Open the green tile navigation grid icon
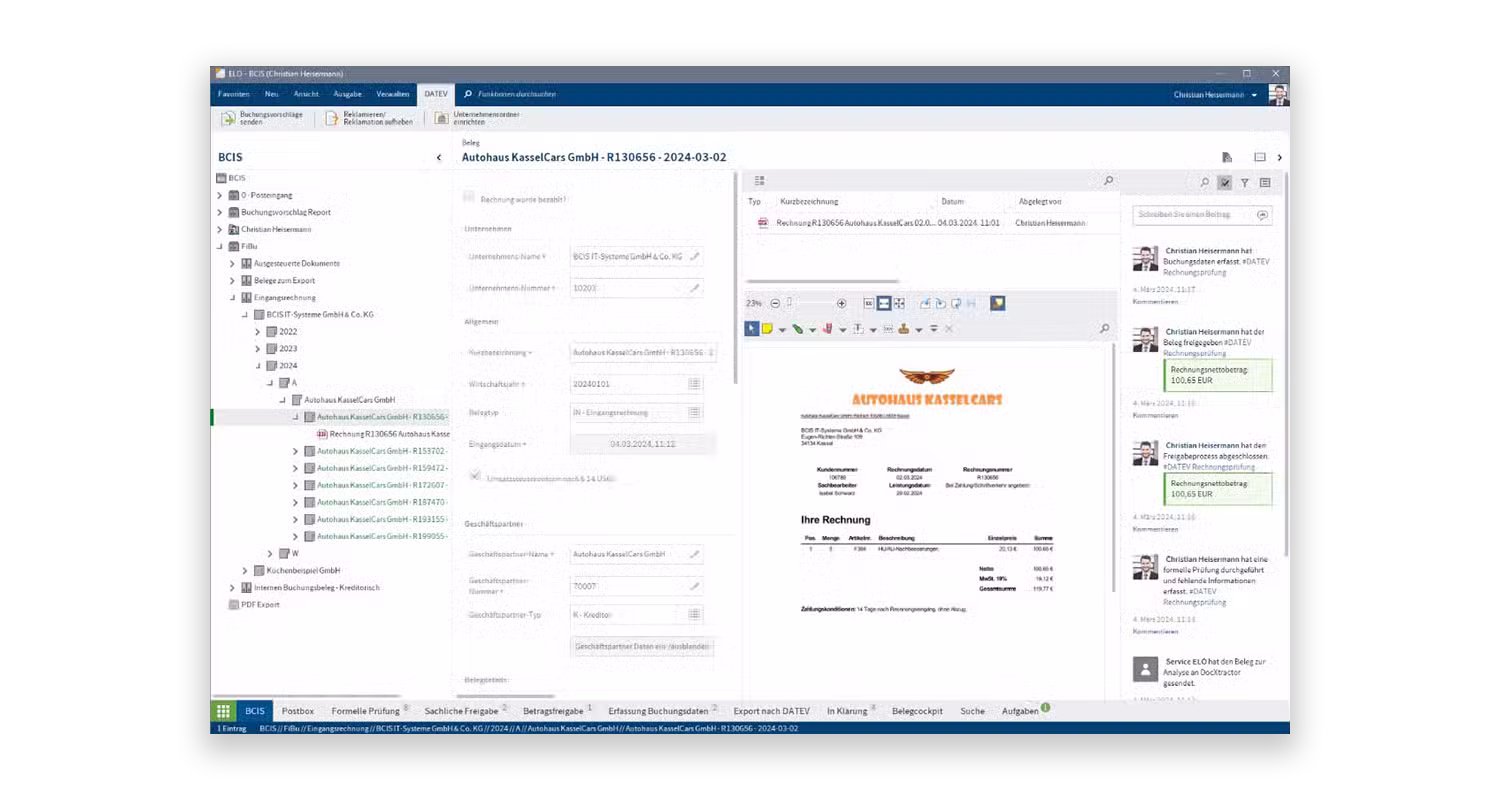This screenshot has height=800, width=1500. (x=223, y=711)
